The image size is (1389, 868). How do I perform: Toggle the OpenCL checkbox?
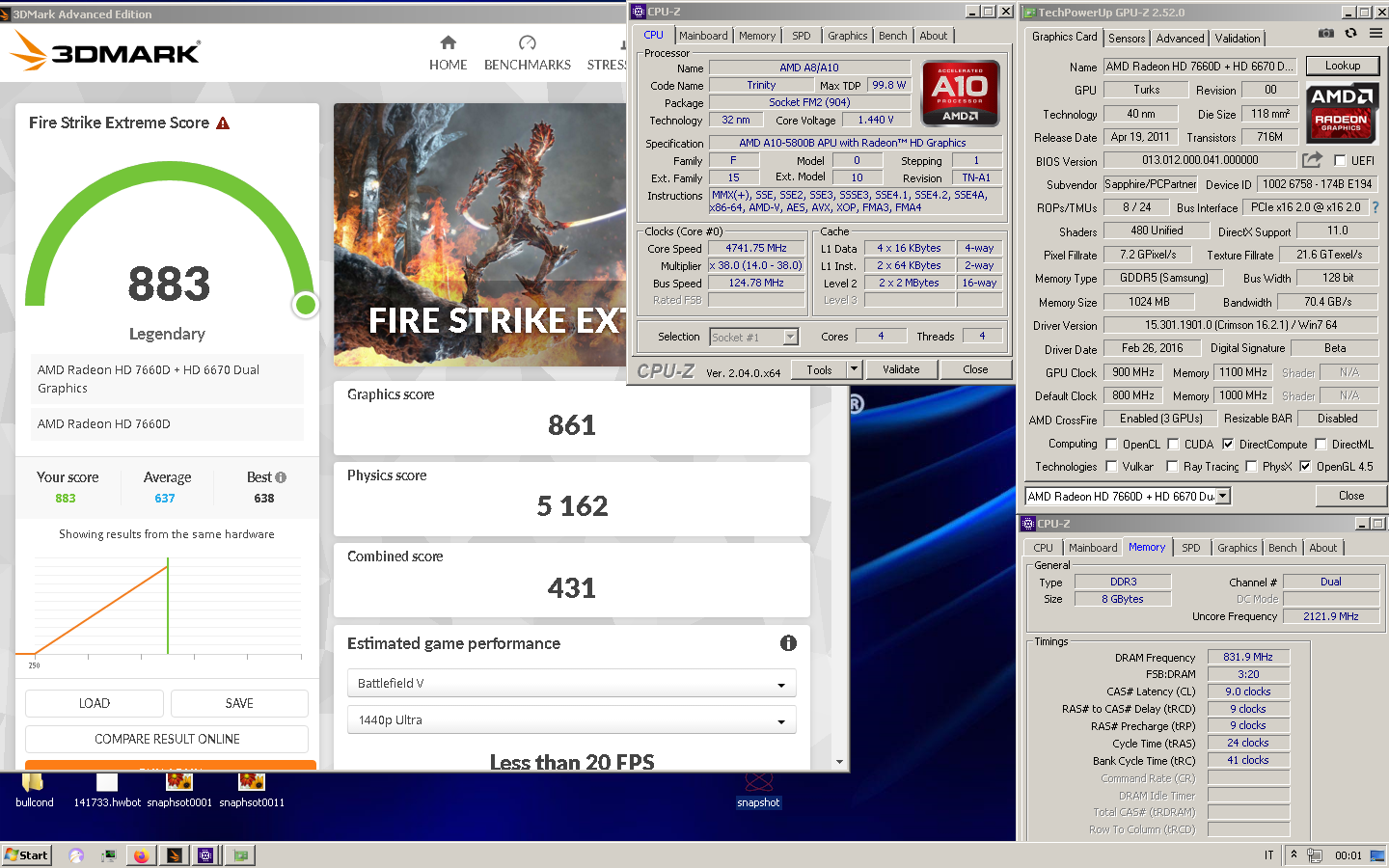click(x=1111, y=445)
